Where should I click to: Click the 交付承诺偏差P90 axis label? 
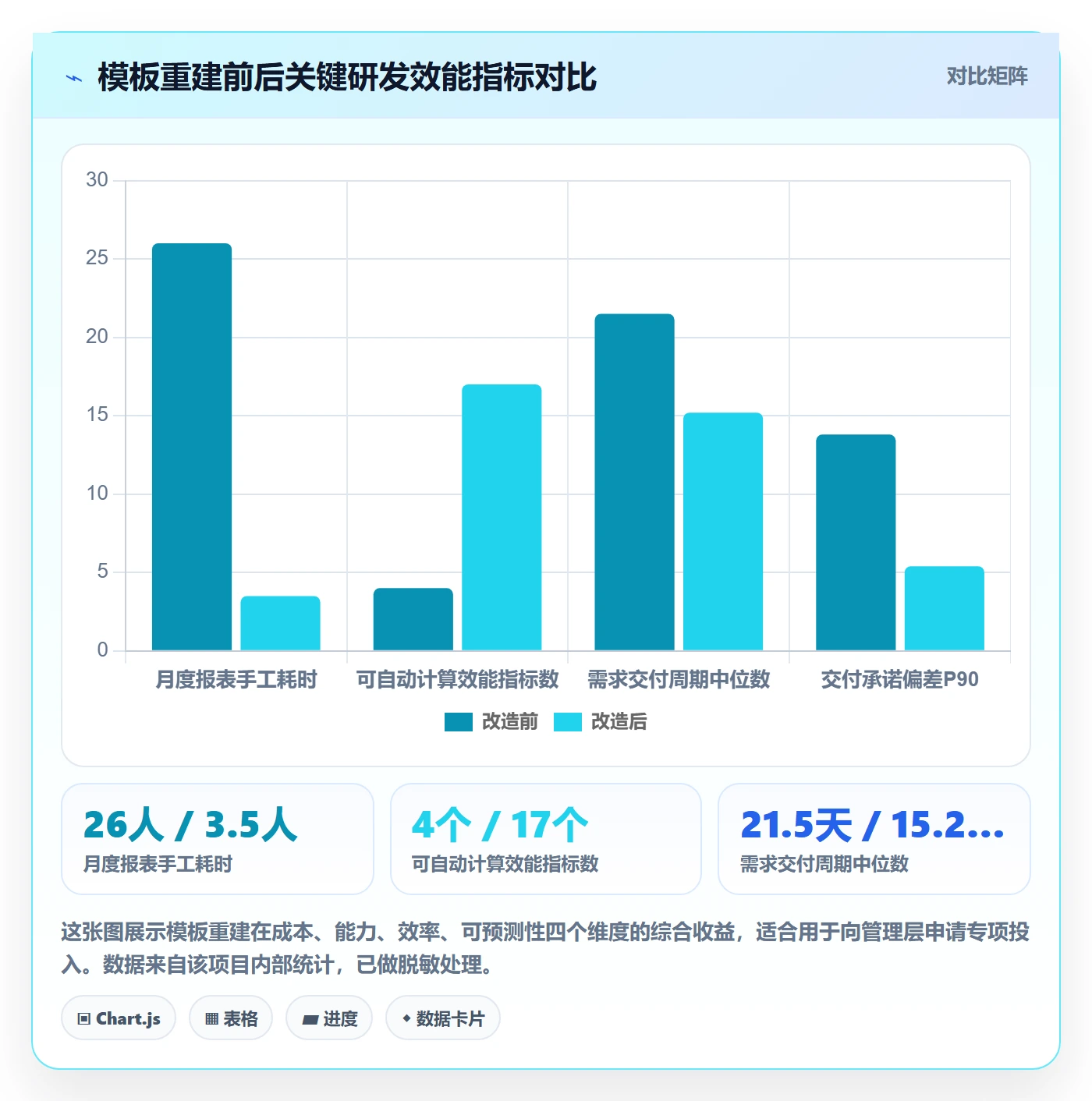tap(900, 680)
